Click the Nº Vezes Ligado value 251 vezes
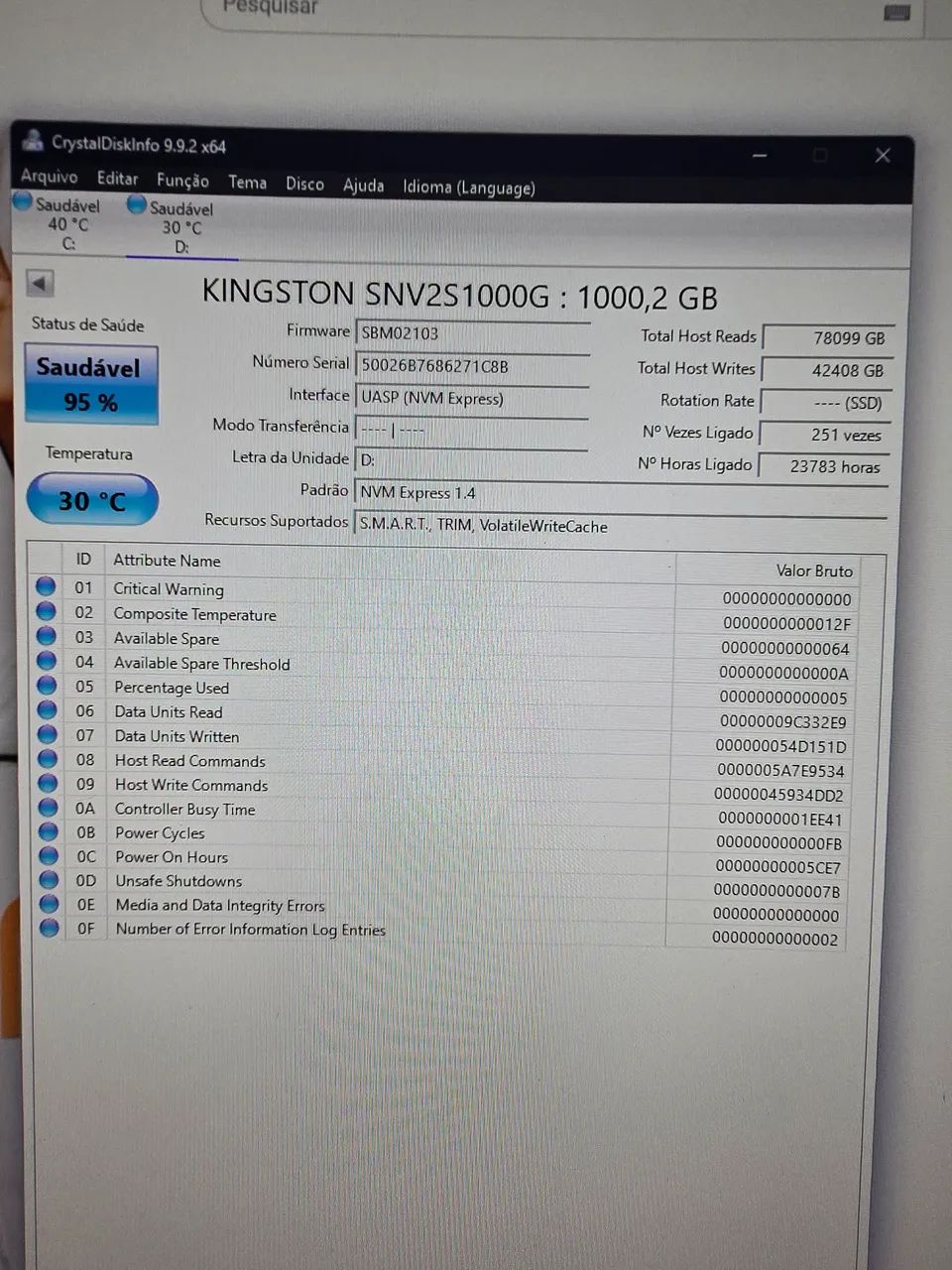952x1270 pixels. pos(824,435)
